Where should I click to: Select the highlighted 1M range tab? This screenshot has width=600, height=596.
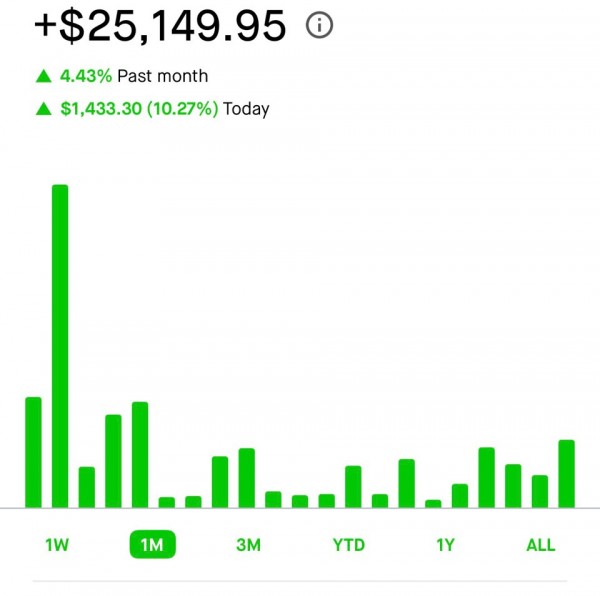(152, 545)
